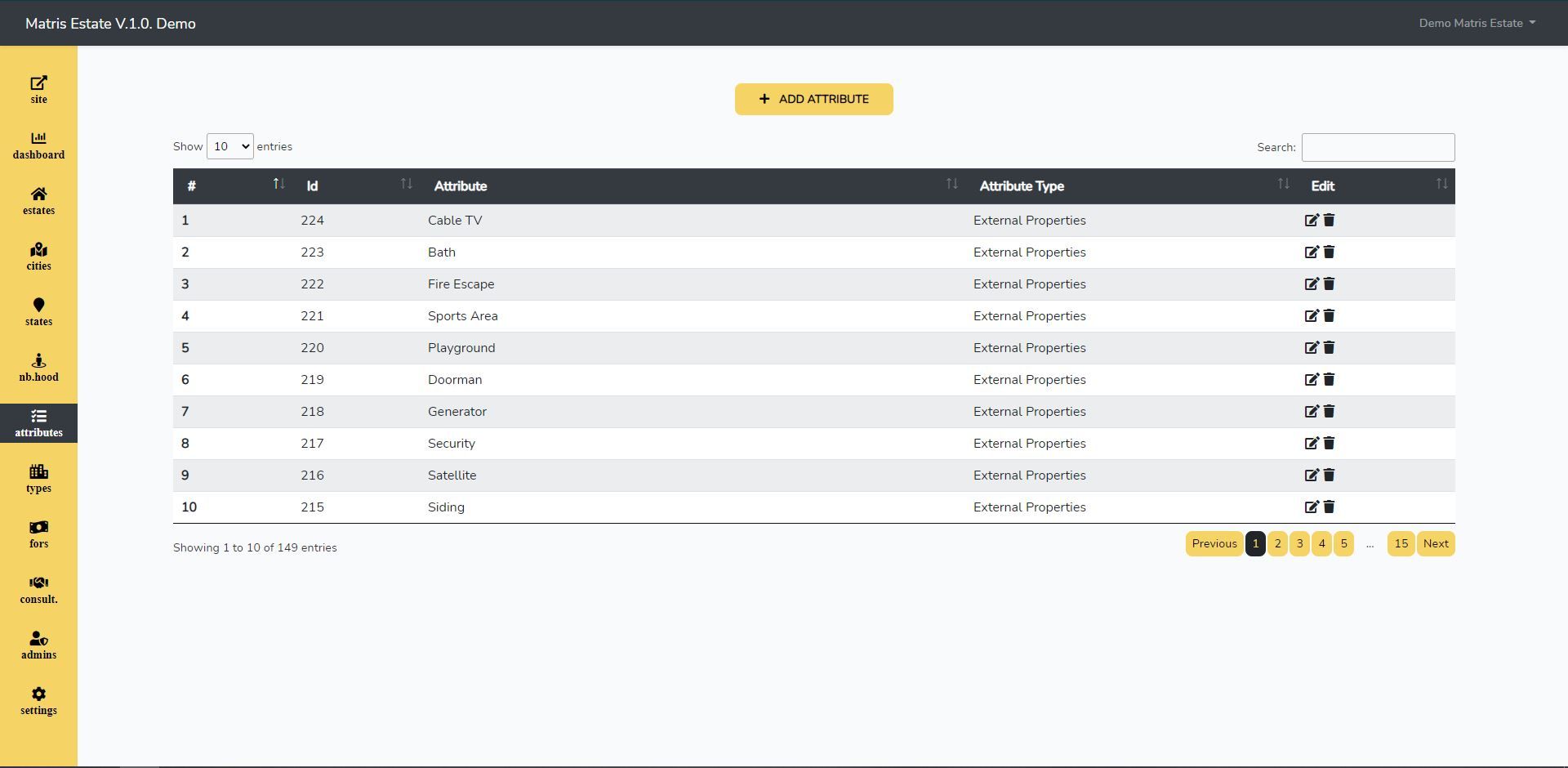The height and width of the screenshot is (768, 1568).
Task: Select pagination page 1
Action: [x=1255, y=544]
